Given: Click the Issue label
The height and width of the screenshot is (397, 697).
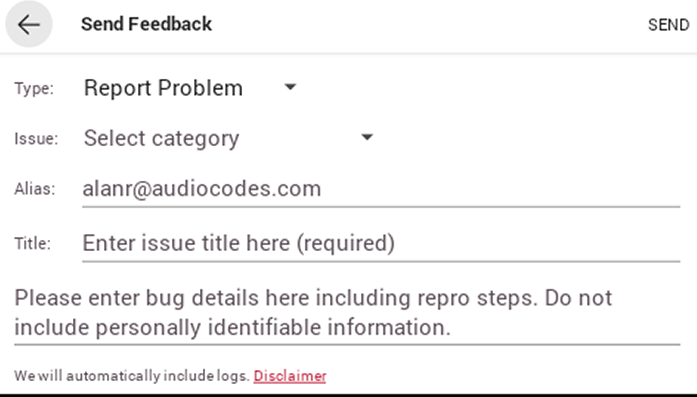Looking at the screenshot, I should [x=36, y=138].
